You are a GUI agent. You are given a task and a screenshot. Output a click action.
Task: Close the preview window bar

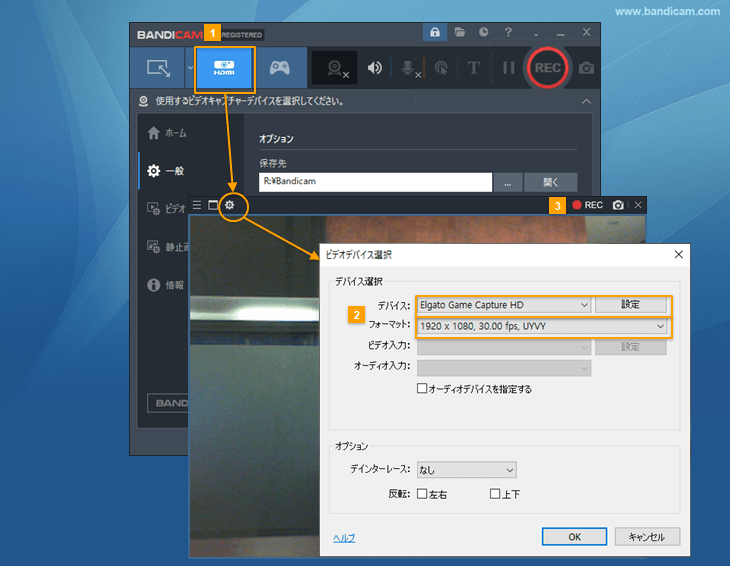coord(638,205)
